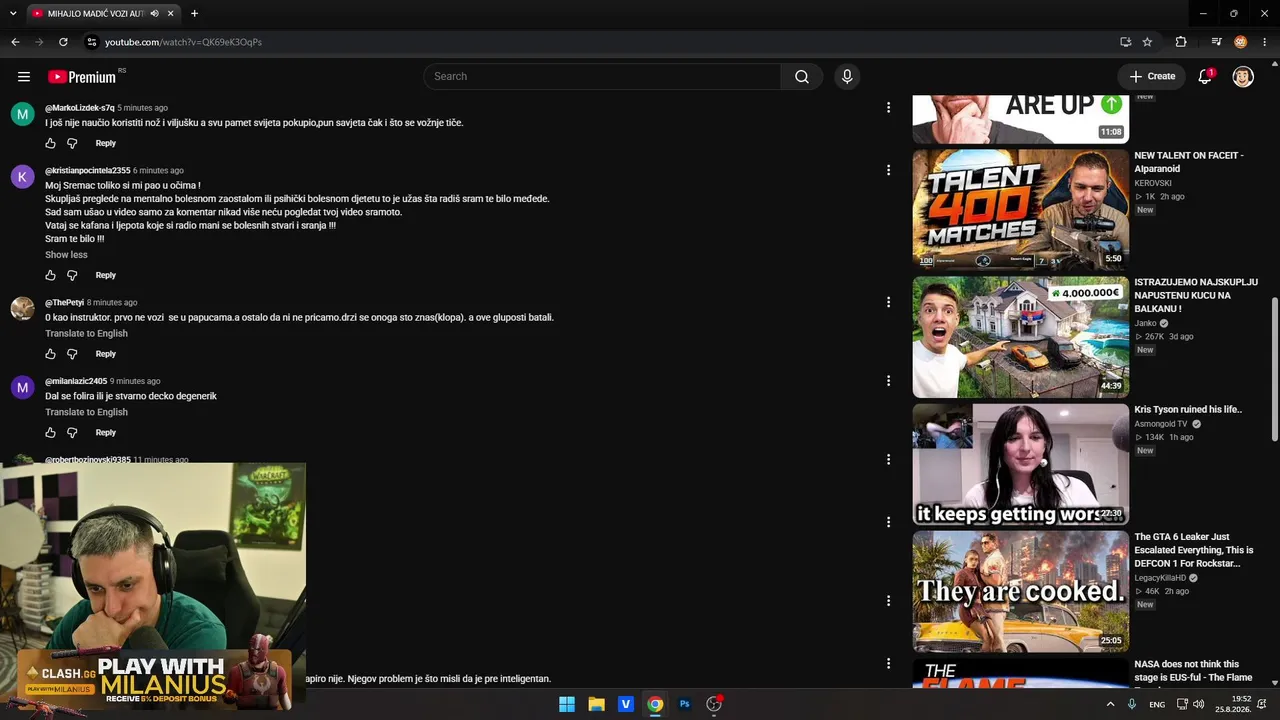The height and width of the screenshot is (720, 1280).
Task: Open the YouTube account avatar menu
Action: (1243, 77)
